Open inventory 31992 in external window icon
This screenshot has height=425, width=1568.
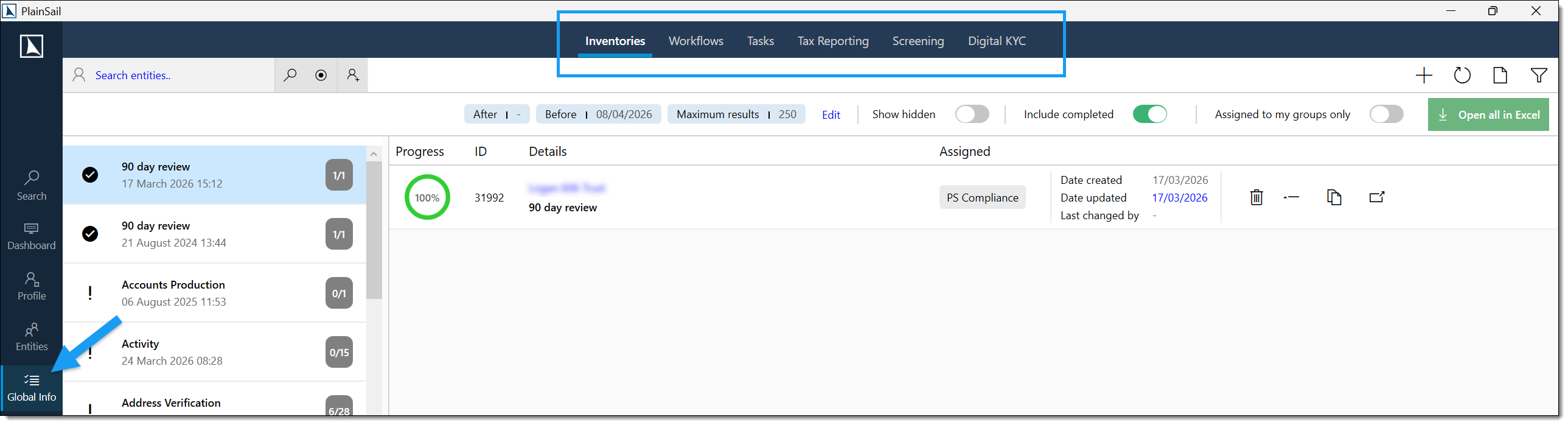[x=1376, y=197]
